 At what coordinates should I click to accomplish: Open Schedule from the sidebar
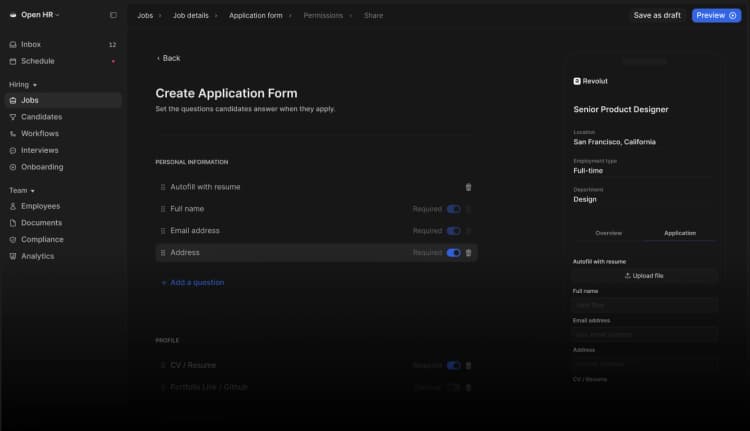click(x=63, y=61)
